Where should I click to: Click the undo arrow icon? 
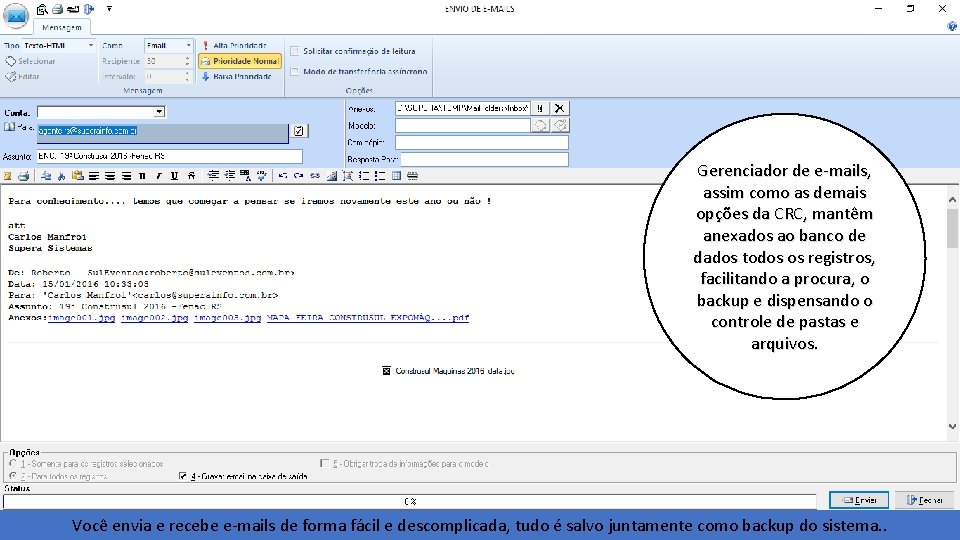tap(282, 176)
